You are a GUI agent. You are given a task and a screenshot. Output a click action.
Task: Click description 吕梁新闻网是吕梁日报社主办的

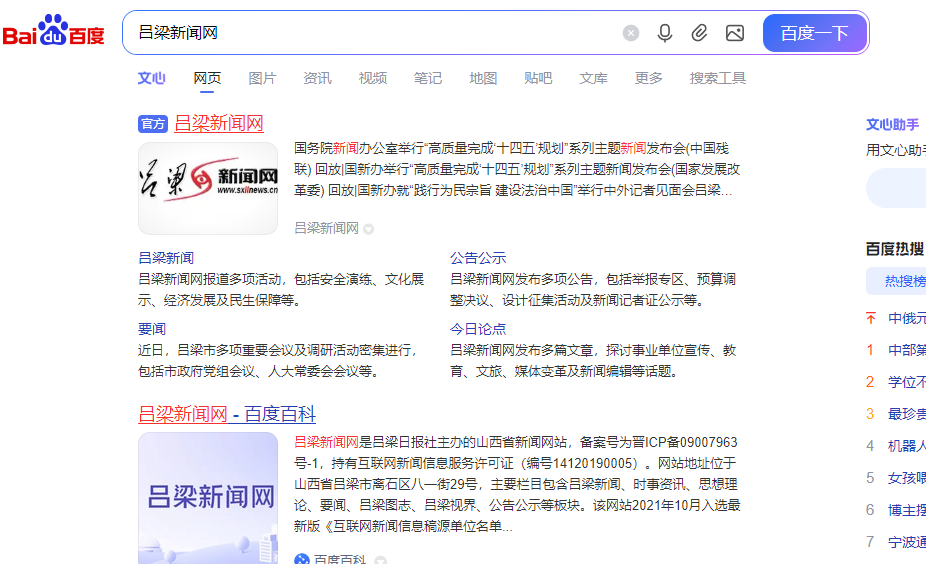point(384,442)
